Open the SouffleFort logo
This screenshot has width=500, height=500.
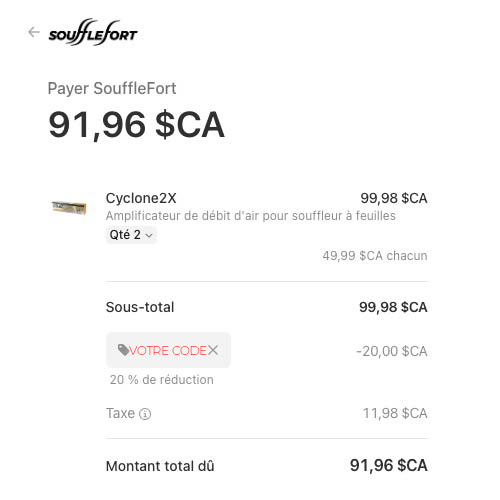[93, 32]
